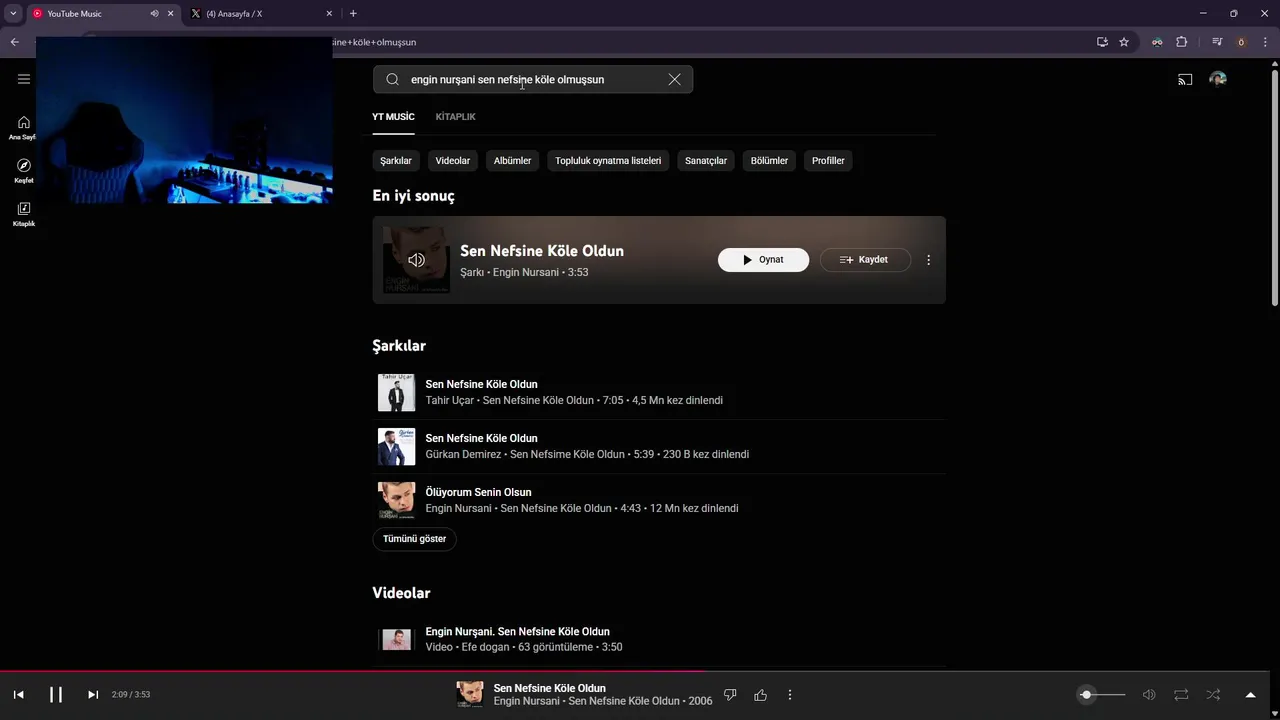Open more options for top result
The image size is (1280, 720).
928,260
